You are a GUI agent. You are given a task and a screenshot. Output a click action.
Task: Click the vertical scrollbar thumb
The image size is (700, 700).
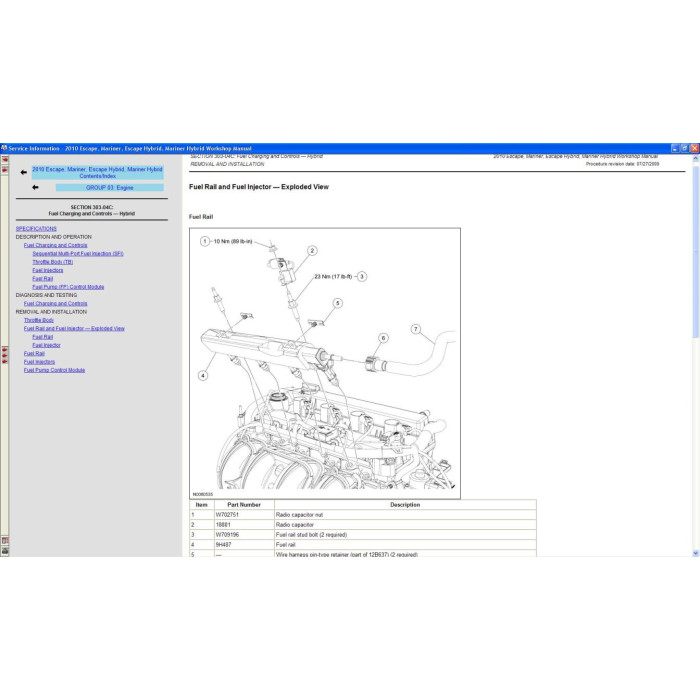coord(696,250)
